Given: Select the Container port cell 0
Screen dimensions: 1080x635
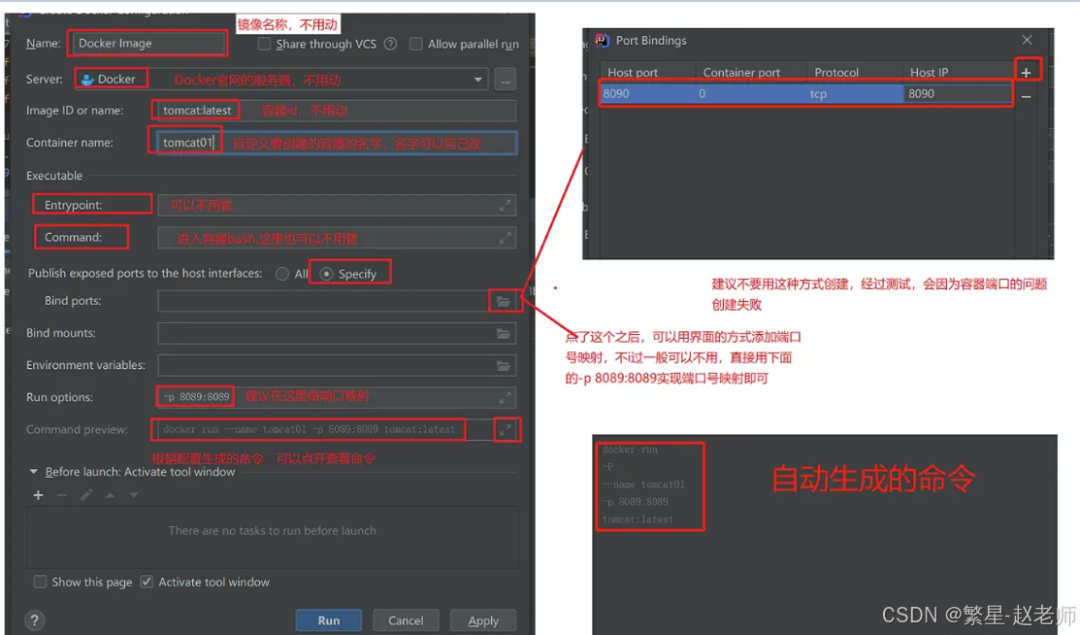Looking at the screenshot, I should click(751, 94).
